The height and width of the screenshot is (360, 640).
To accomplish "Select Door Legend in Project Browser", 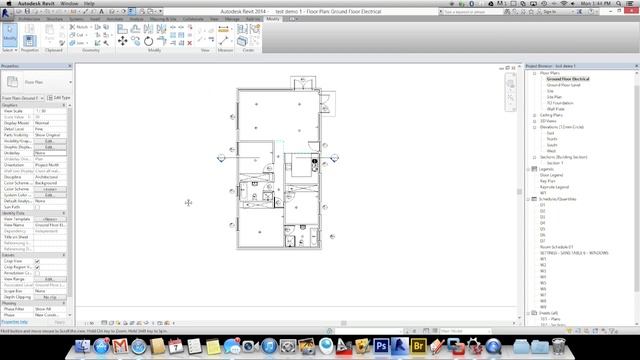I will [x=551, y=175].
